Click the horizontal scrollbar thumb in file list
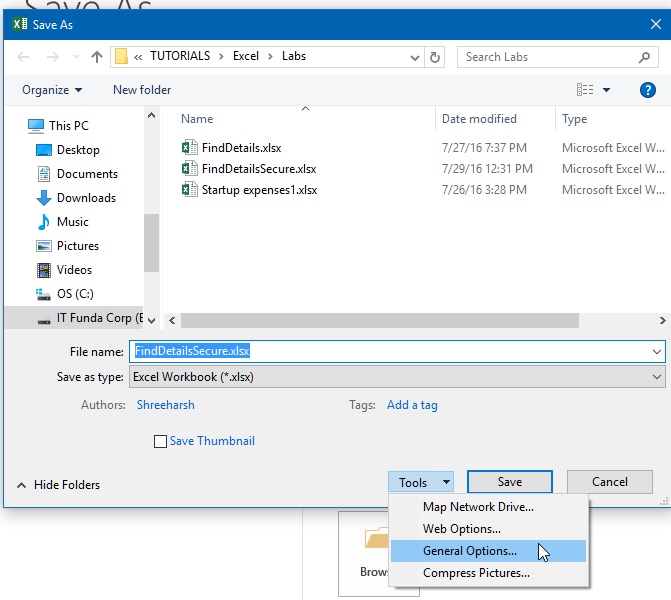This screenshot has width=671, height=600. tap(380, 321)
